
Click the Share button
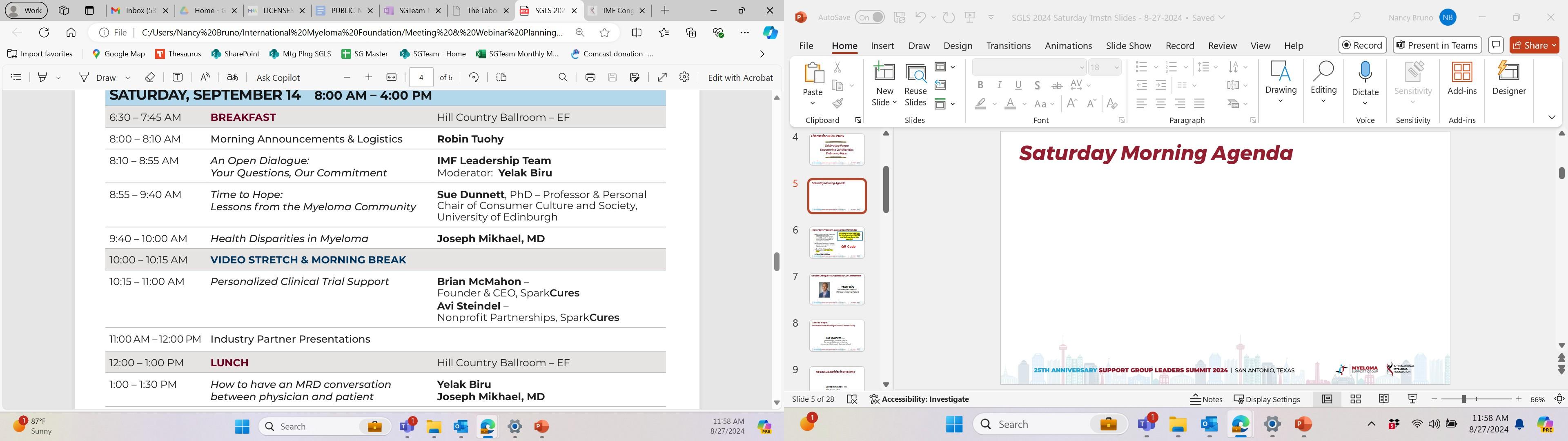click(x=1534, y=45)
